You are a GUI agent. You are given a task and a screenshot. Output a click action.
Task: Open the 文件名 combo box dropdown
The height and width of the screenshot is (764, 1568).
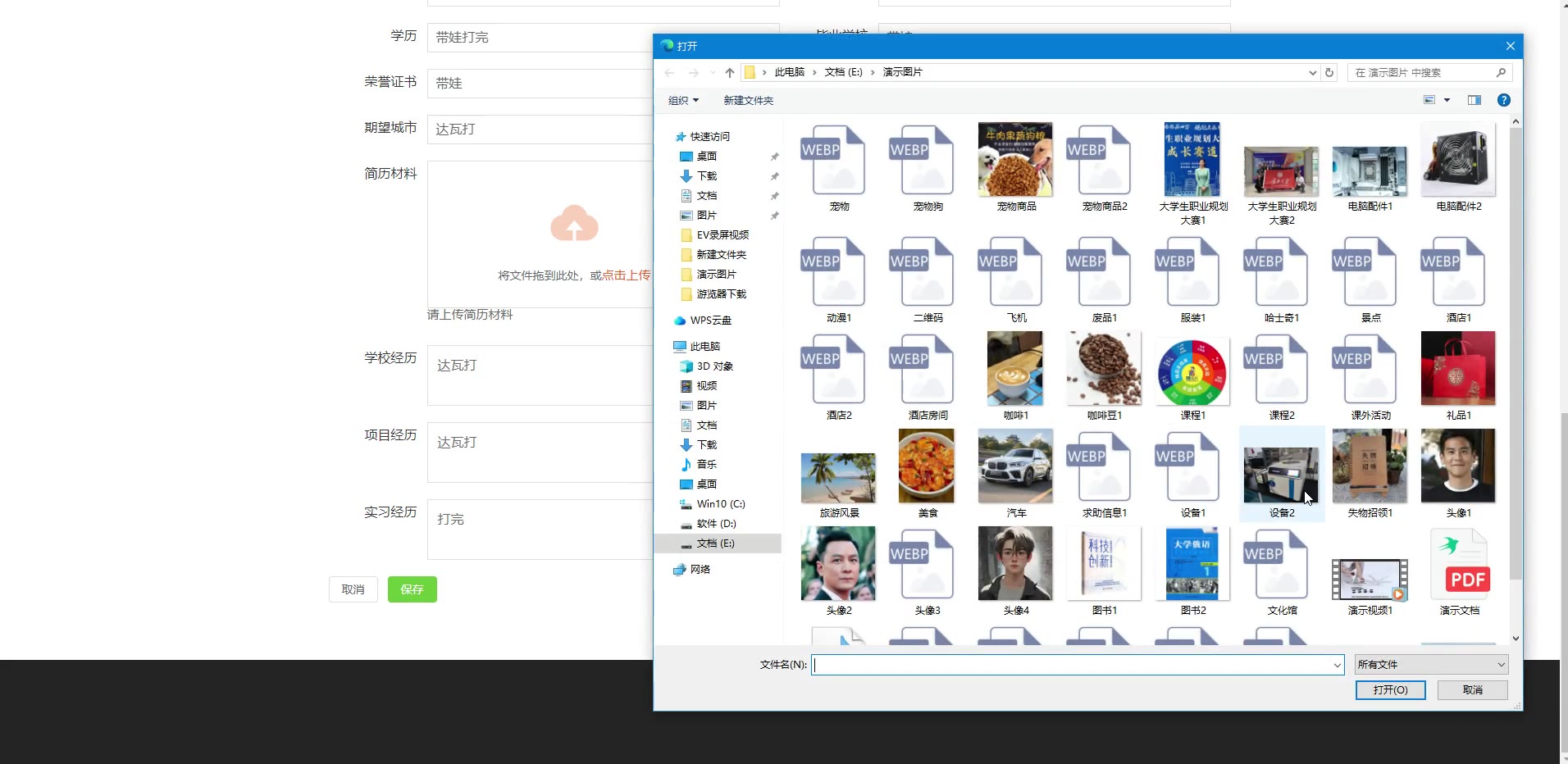(1337, 665)
